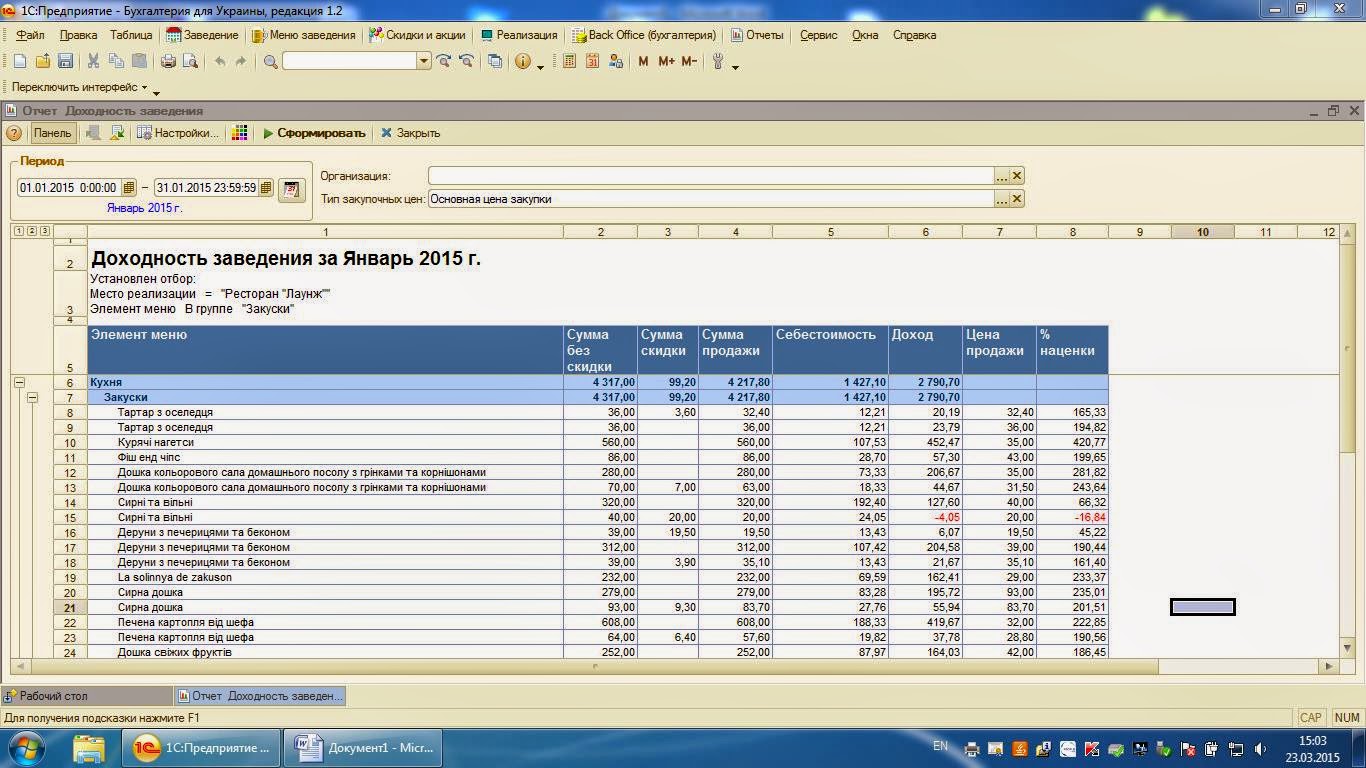
Task: Open Windows Start button
Action: coord(25,748)
